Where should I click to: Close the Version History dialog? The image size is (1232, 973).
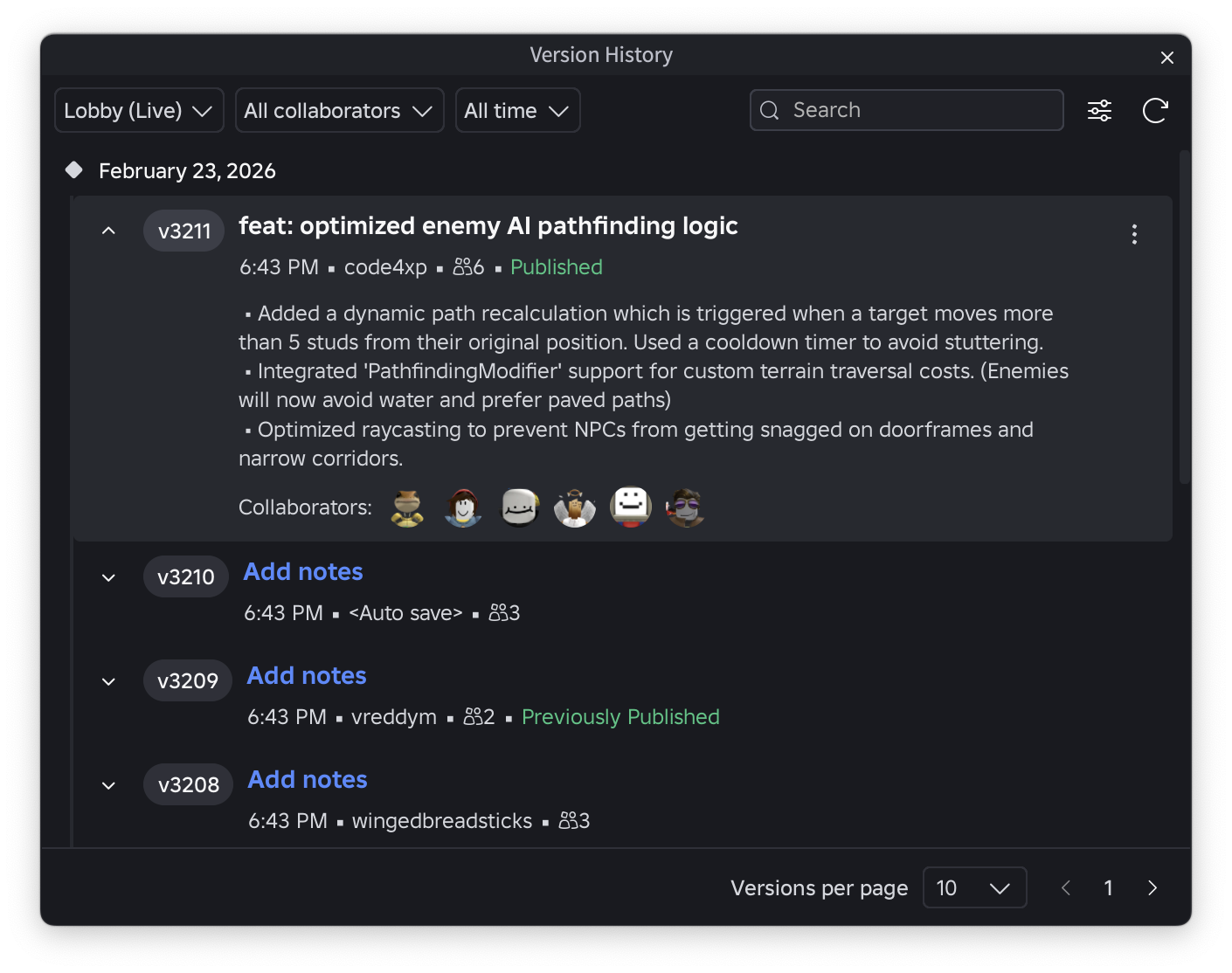point(1166,58)
